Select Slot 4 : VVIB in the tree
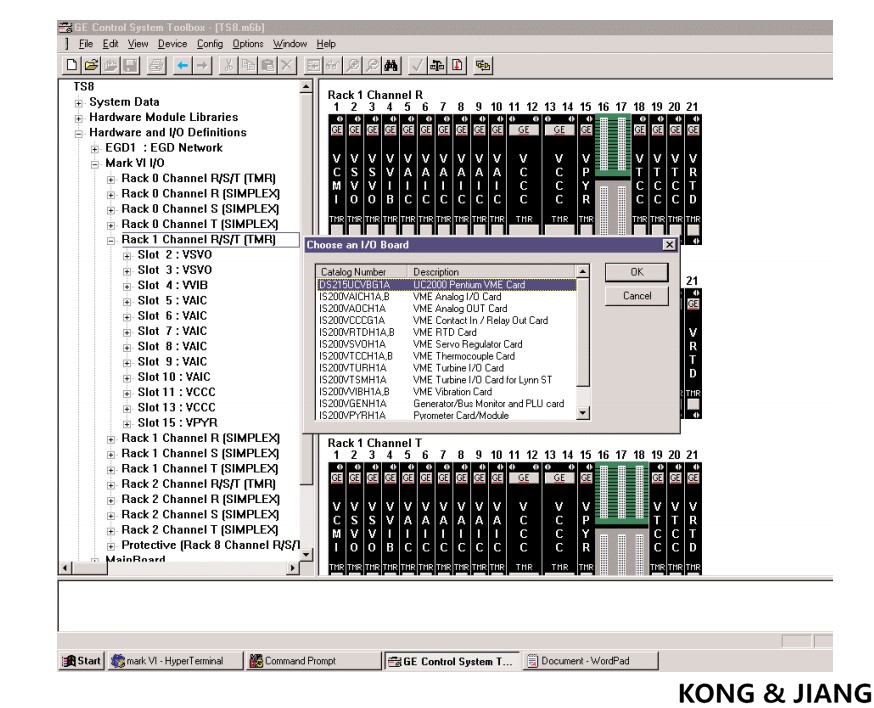Image resolution: width=874 pixels, height=708 pixels. (x=172, y=285)
